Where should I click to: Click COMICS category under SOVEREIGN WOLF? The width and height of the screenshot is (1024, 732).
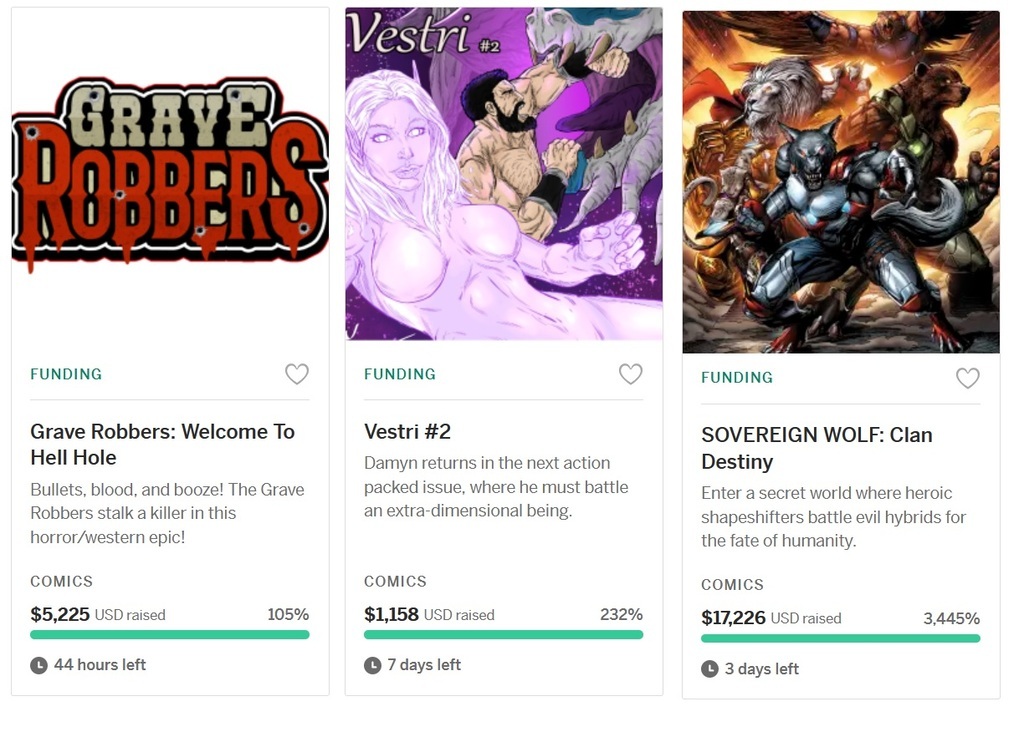732,585
